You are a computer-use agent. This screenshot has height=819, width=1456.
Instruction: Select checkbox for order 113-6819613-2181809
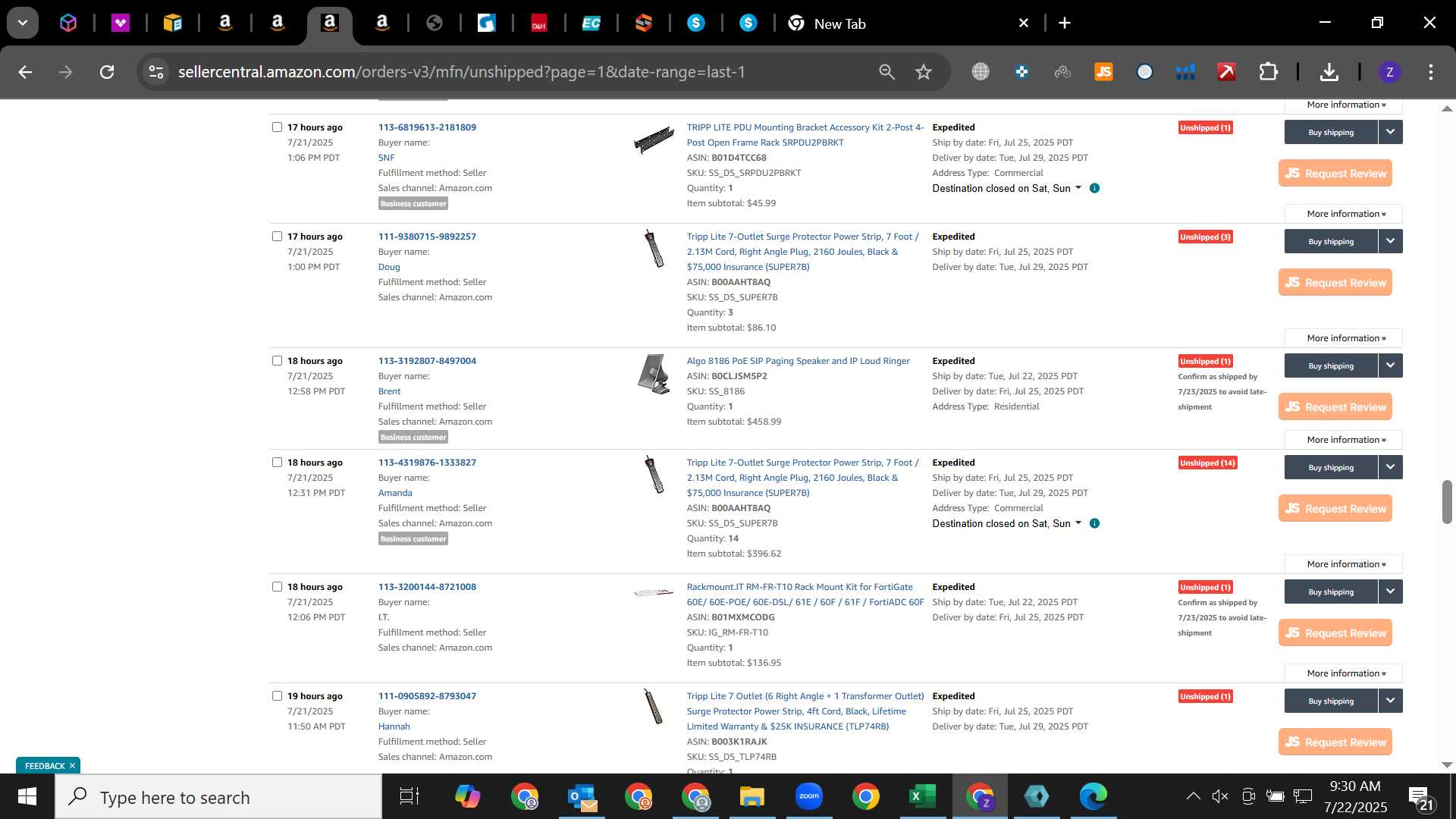[x=277, y=127]
